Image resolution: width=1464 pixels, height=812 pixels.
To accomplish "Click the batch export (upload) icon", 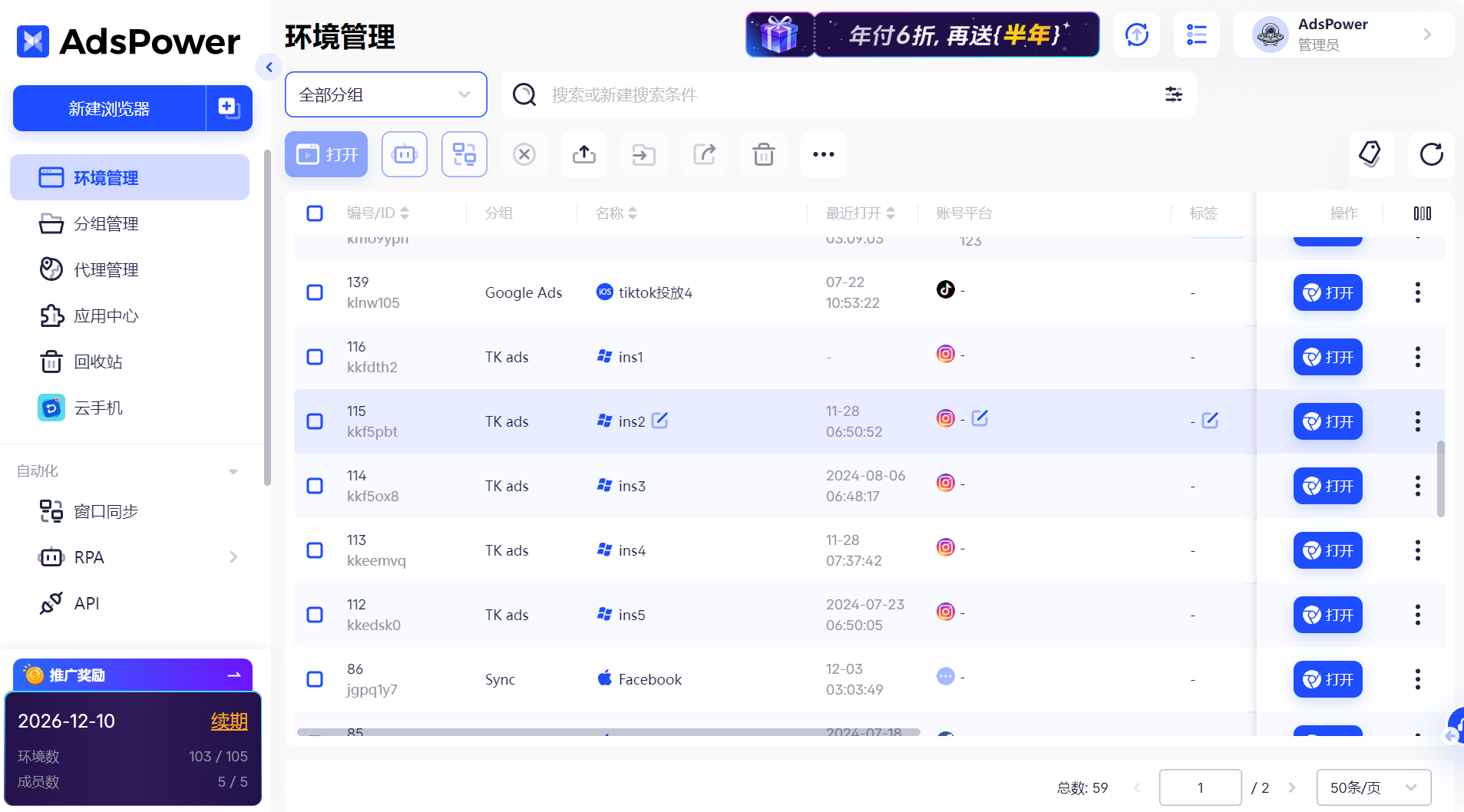I will [x=583, y=153].
